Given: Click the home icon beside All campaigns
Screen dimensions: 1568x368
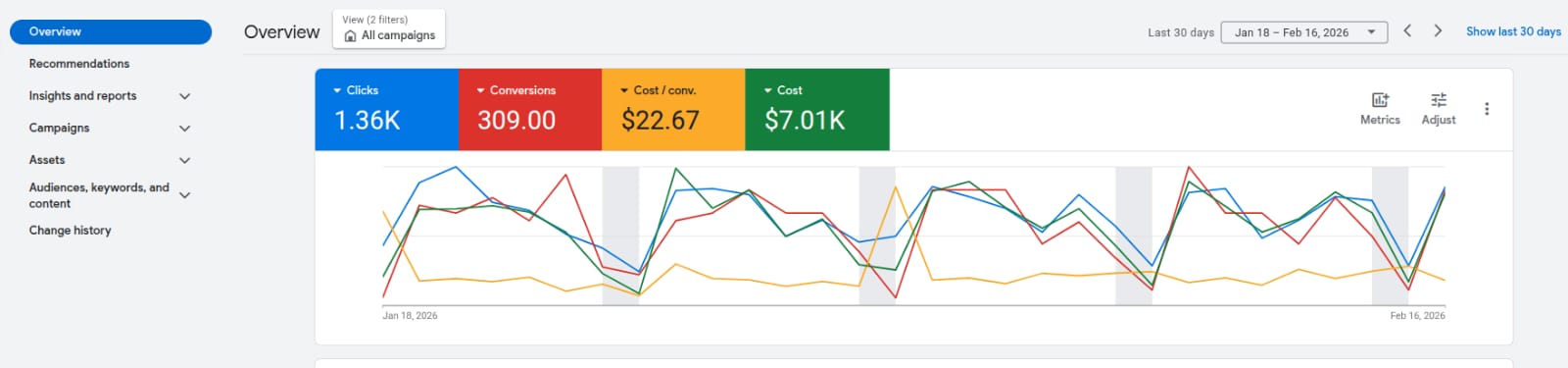Looking at the screenshot, I should [x=350, y=35].
